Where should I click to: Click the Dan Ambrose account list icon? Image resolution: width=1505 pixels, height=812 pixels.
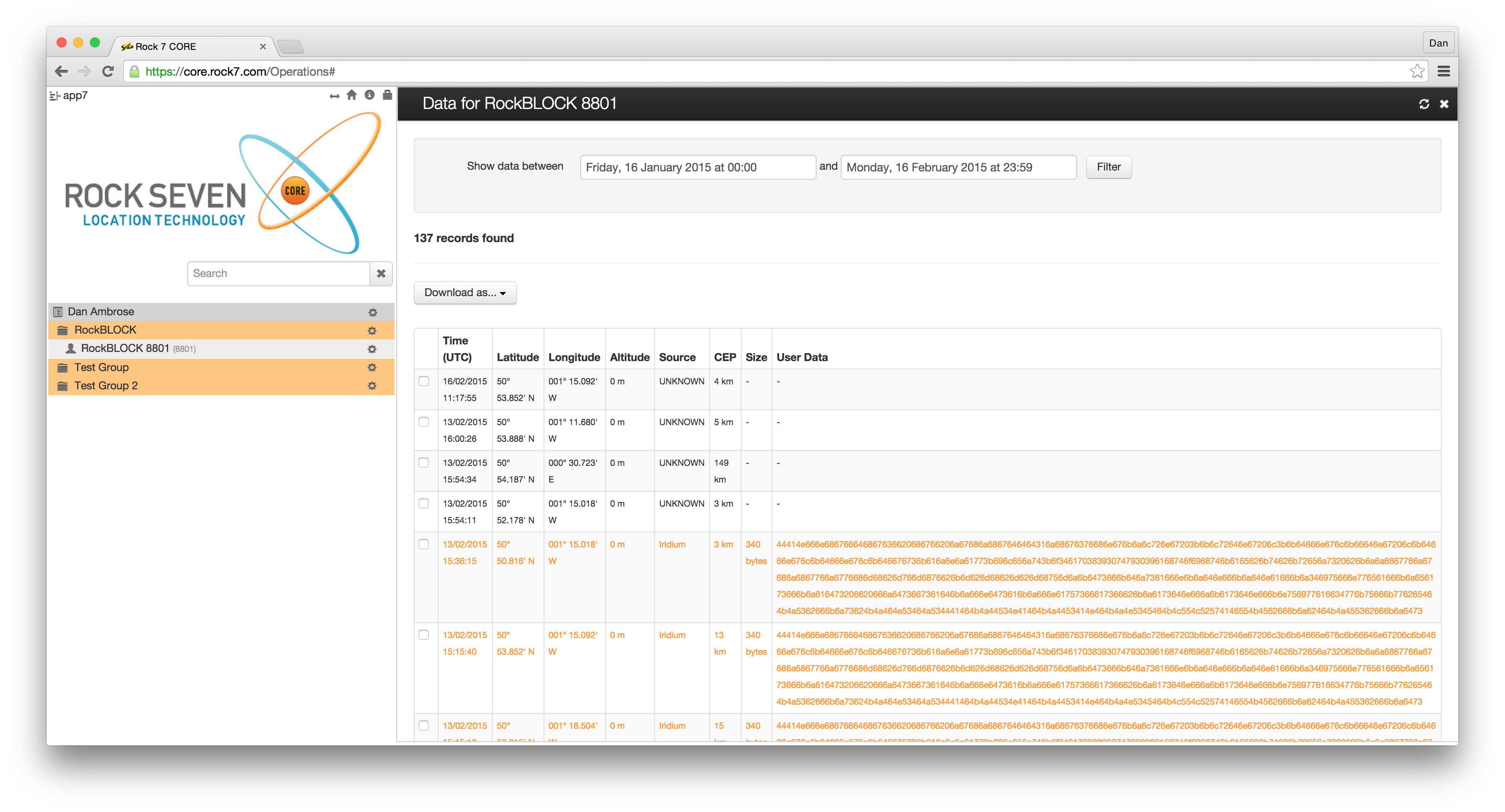coord(58,312)
